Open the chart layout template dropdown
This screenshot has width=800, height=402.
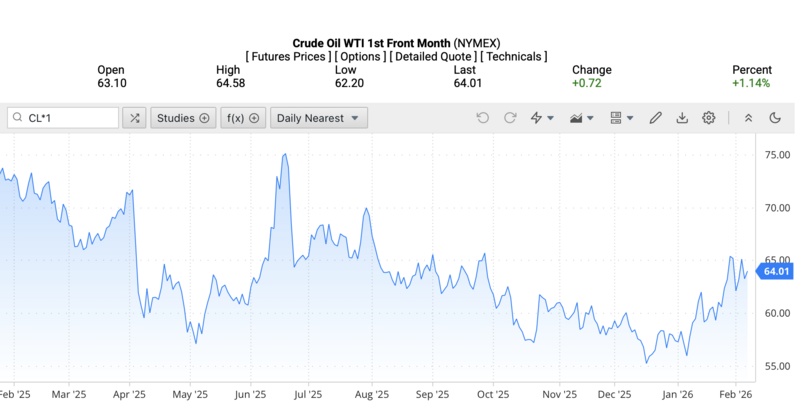point(621,118)
